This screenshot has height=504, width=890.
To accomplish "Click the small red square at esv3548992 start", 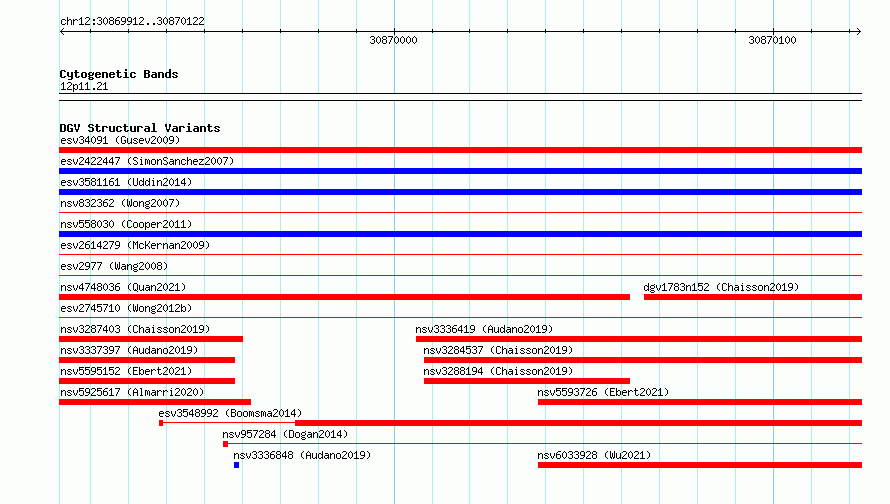I will 161,423.
